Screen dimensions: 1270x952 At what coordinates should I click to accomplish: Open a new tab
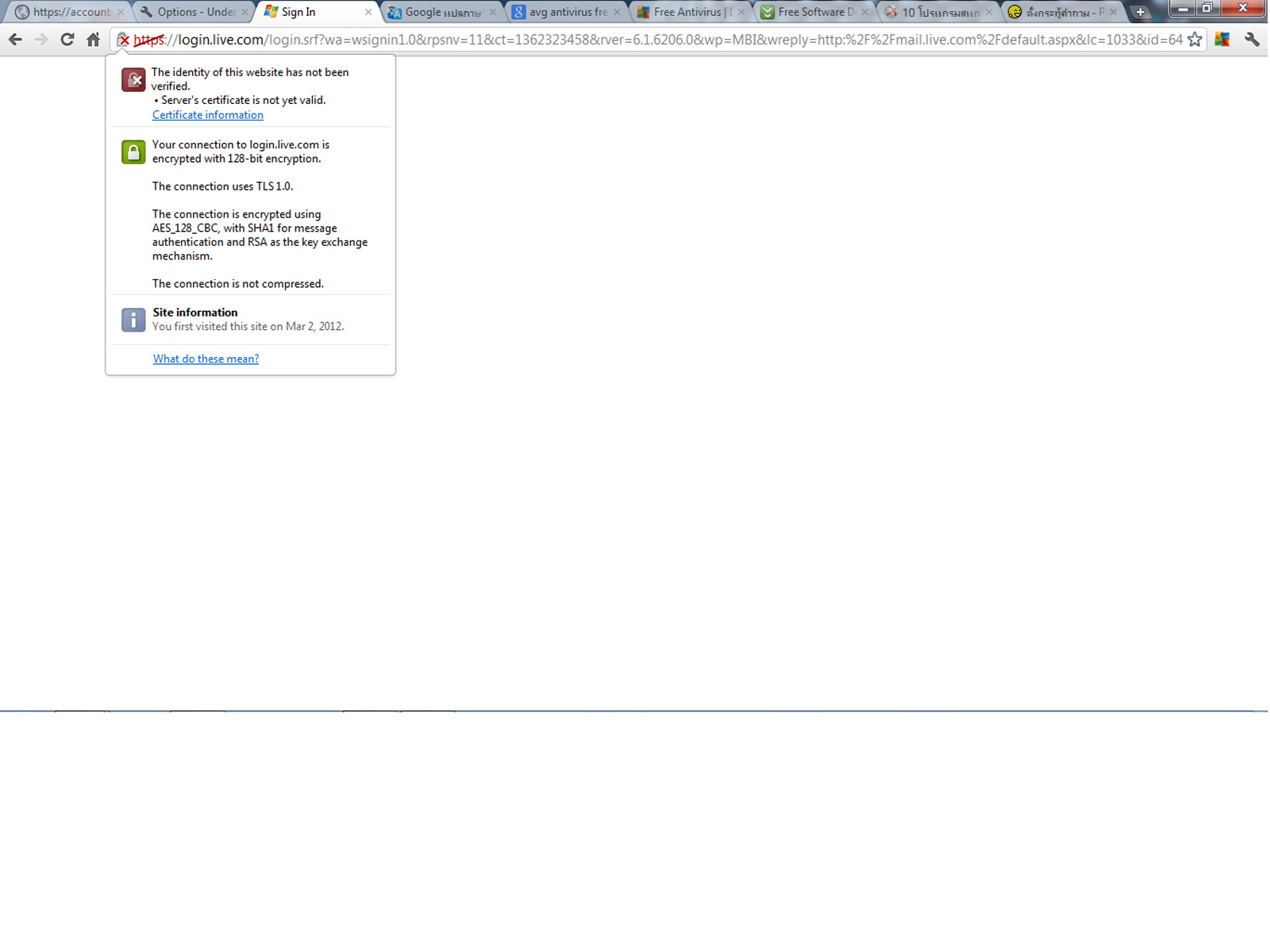pos(1140,12)
